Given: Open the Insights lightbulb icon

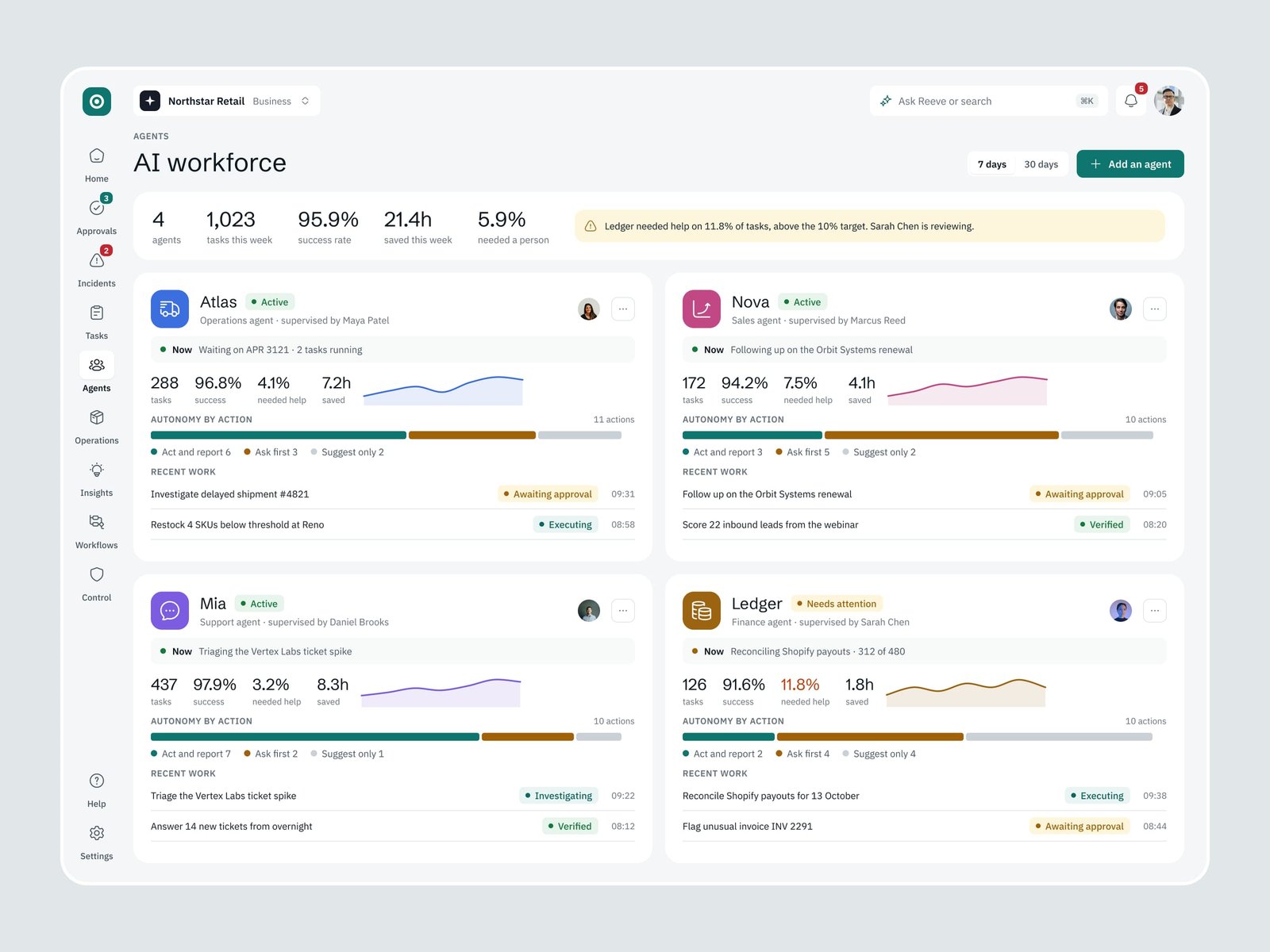Looking at the screenshot, I should [97, 470].
